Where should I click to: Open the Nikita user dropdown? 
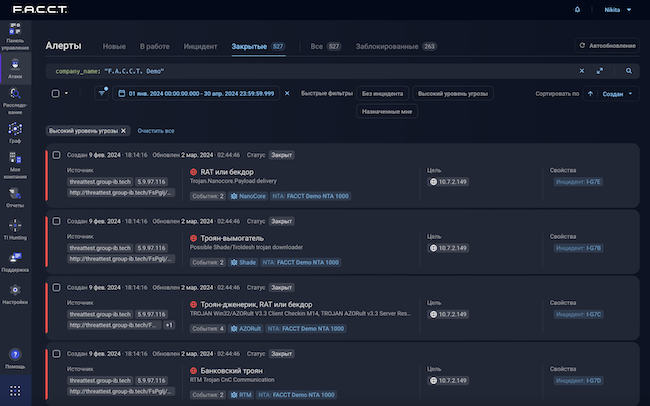pyautogui.click(x=618, y=10)
